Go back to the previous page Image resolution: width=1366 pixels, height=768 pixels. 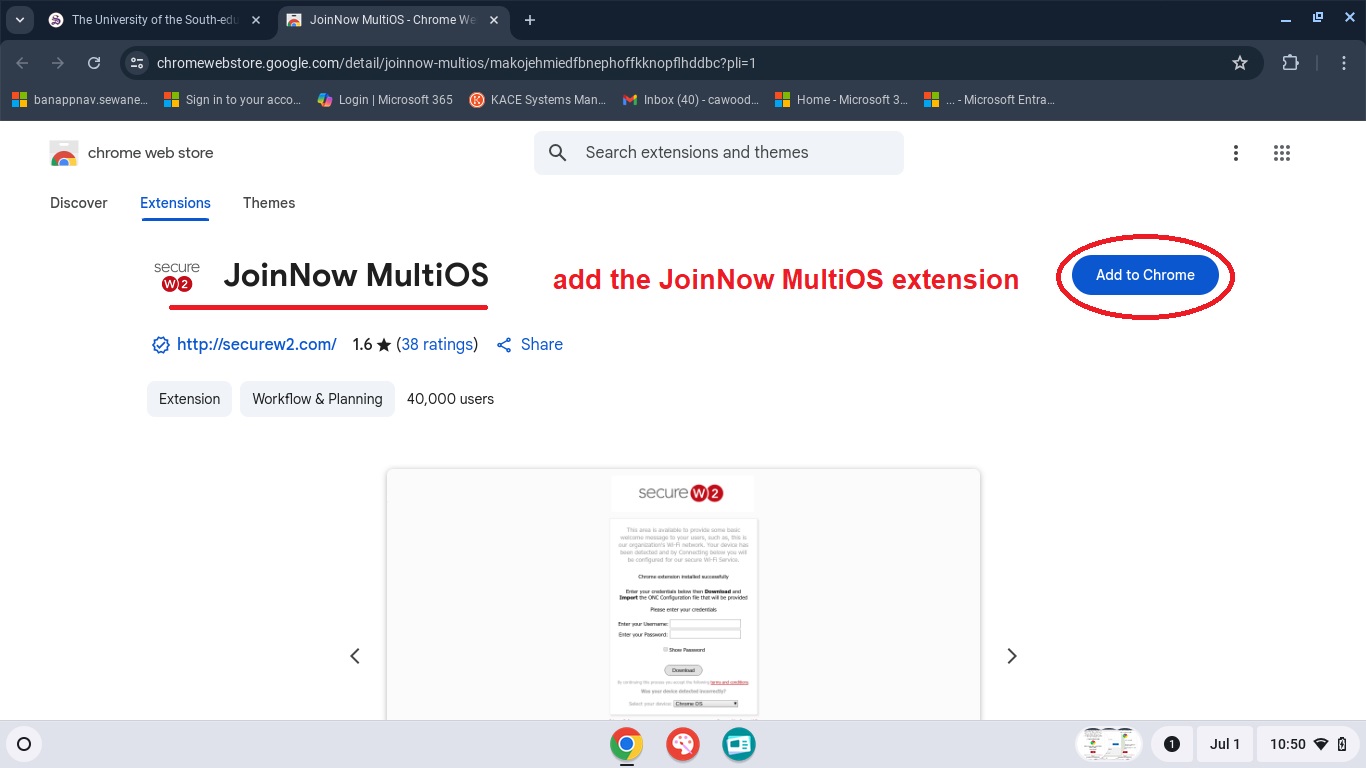pyautogui.click(x=22, y=63)
